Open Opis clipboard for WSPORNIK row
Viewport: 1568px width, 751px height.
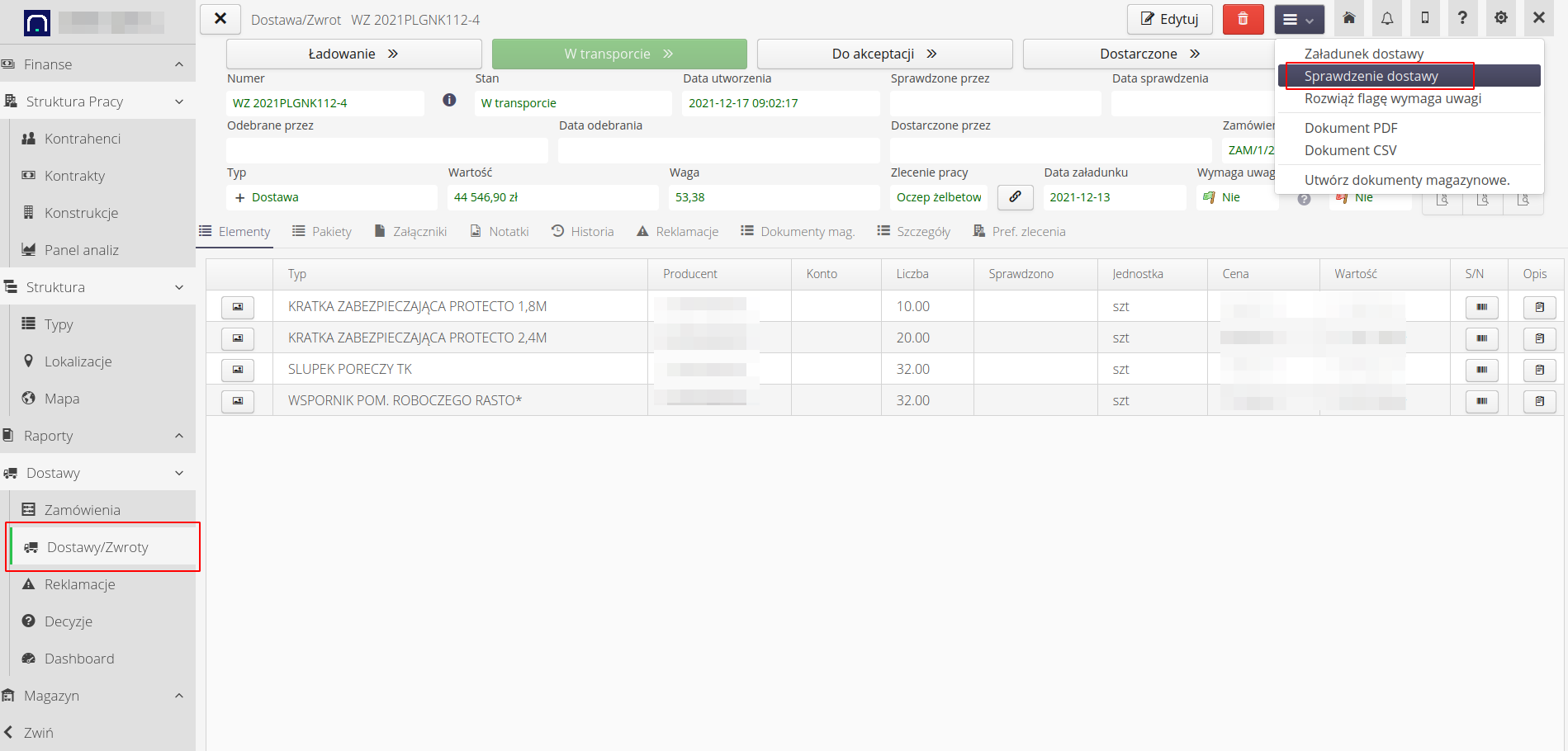tap(1539, 401)
